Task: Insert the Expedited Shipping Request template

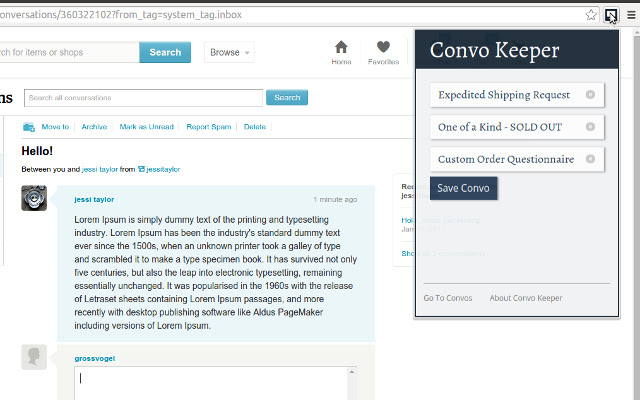Action: [504, 95]
